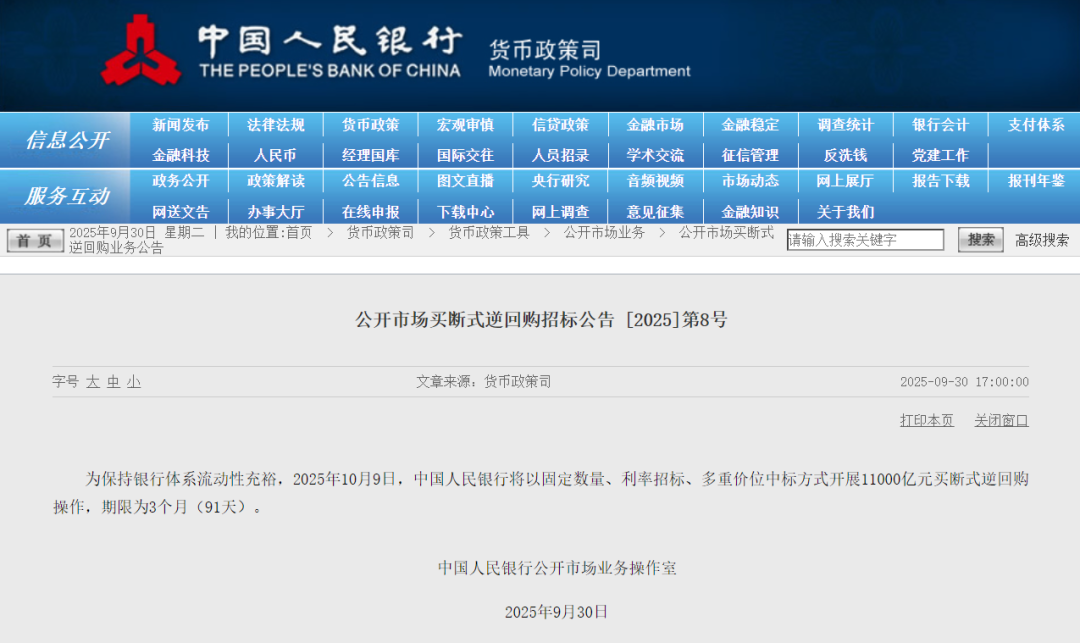This screenshot has height=643, width=1080.
Task: Follow the 货币政策工具 breadcrumb link
Action: pos(488,232)
